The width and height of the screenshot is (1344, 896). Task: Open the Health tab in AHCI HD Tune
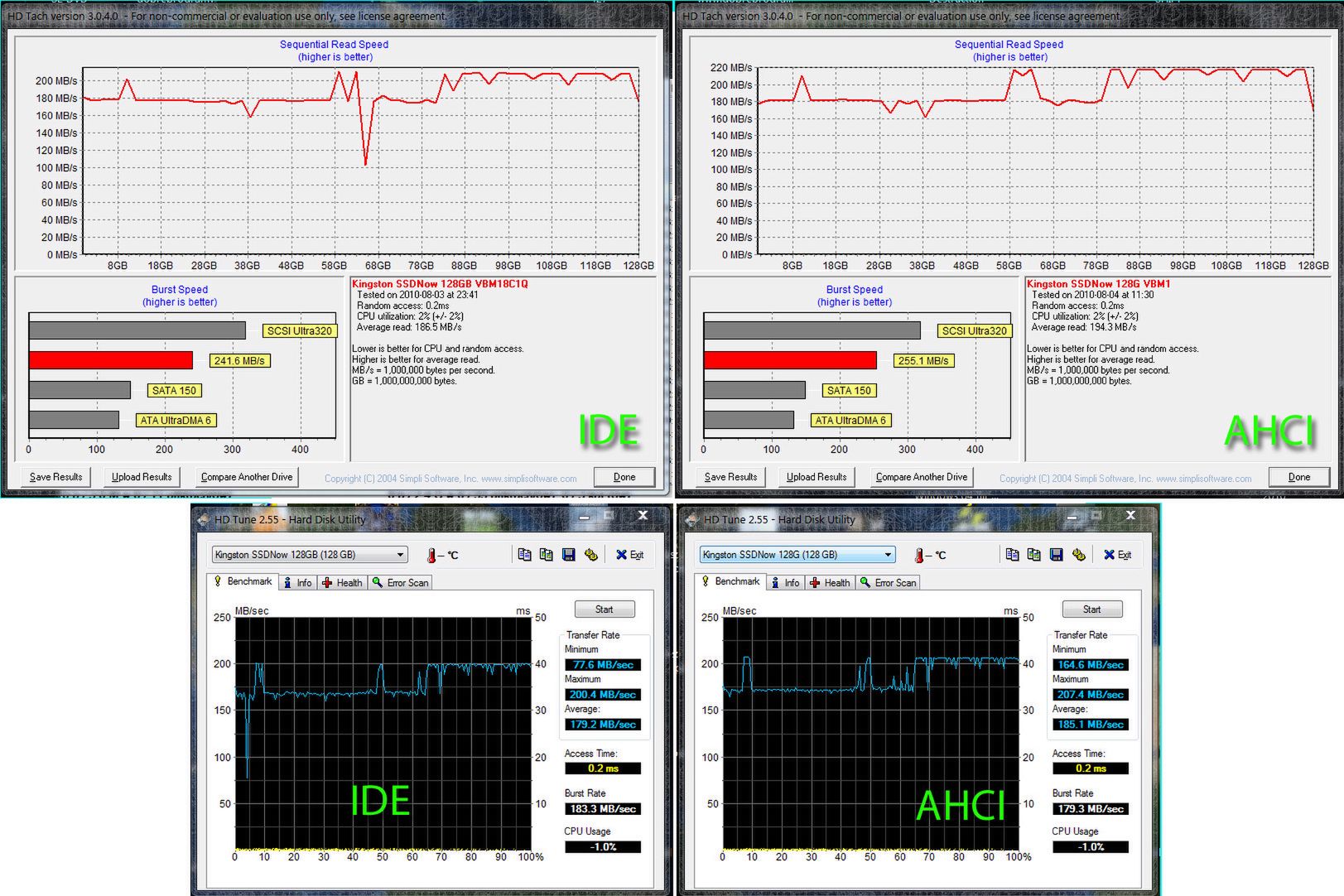tap(830, 583)
